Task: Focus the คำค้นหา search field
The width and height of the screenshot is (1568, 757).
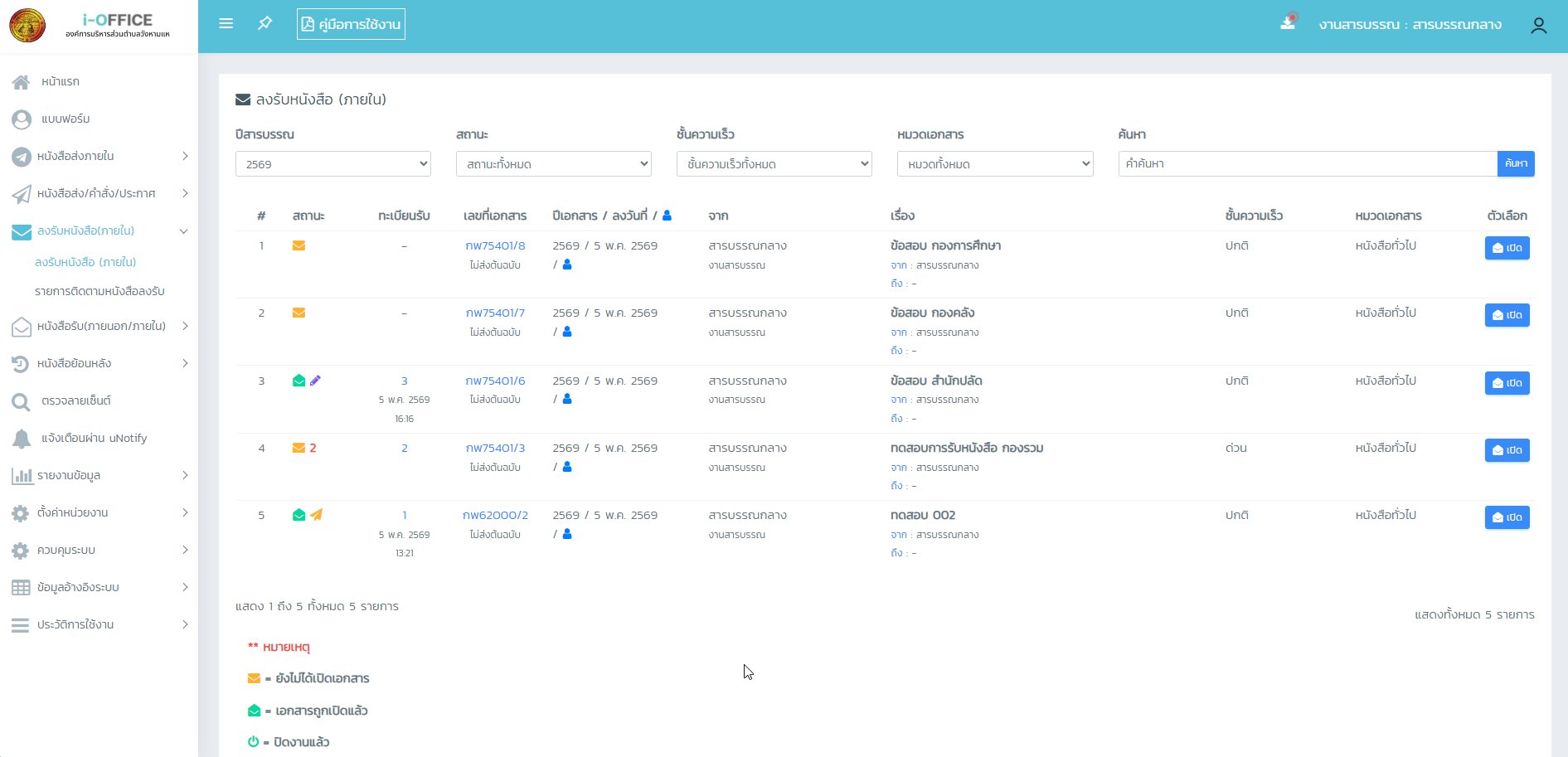Action: (x=1308, y=163)
